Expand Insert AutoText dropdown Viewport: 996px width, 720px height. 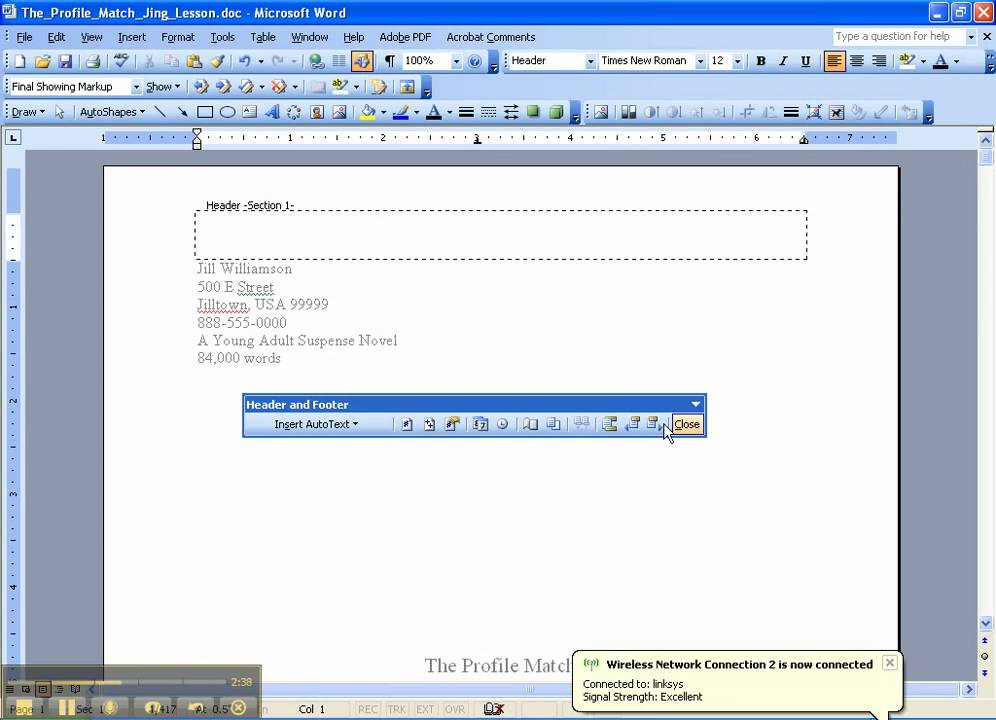click(x=316, y=424)
